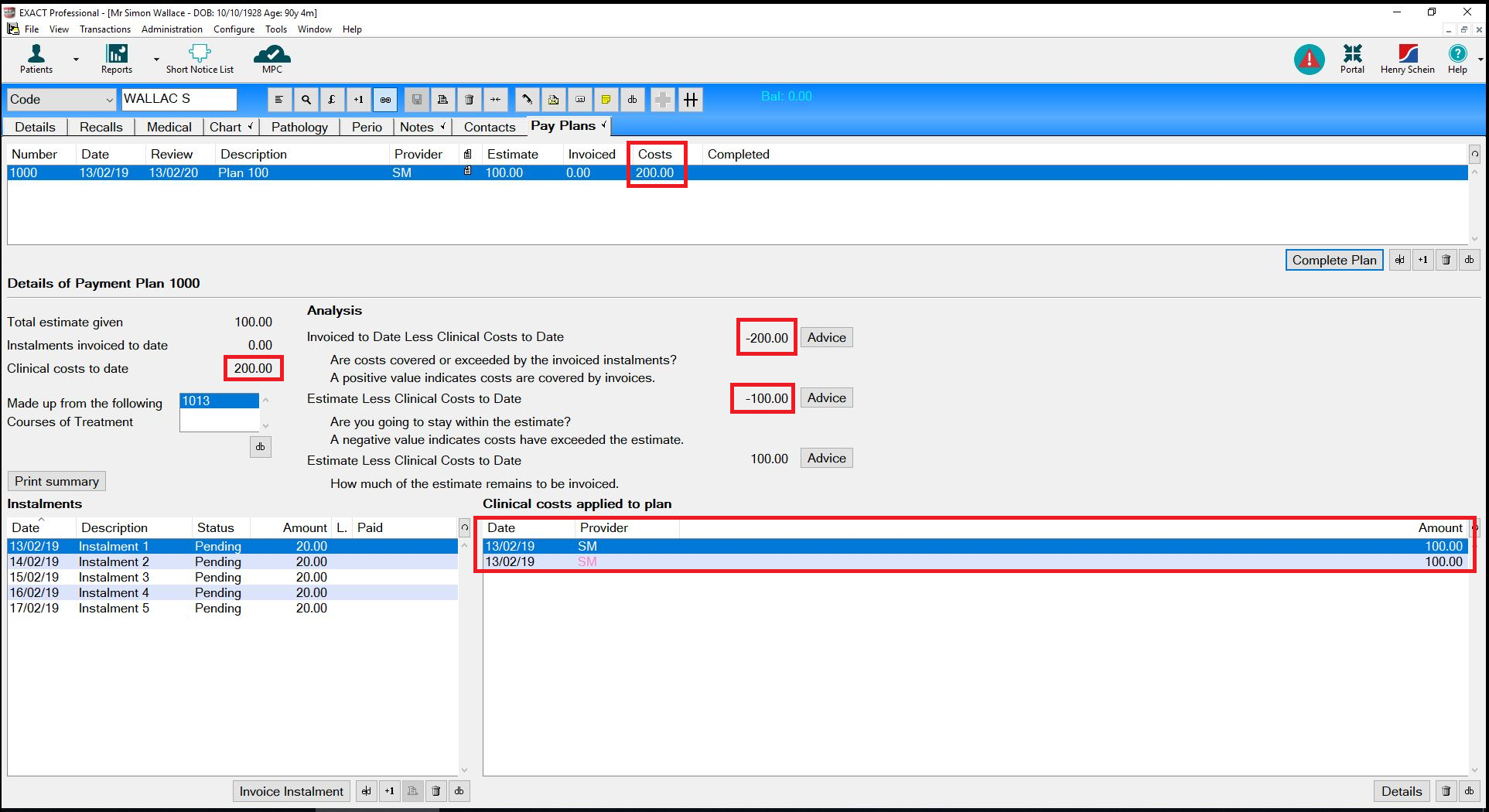
Task: Open the Code field dropdown
Action: (x=108, y=99)
